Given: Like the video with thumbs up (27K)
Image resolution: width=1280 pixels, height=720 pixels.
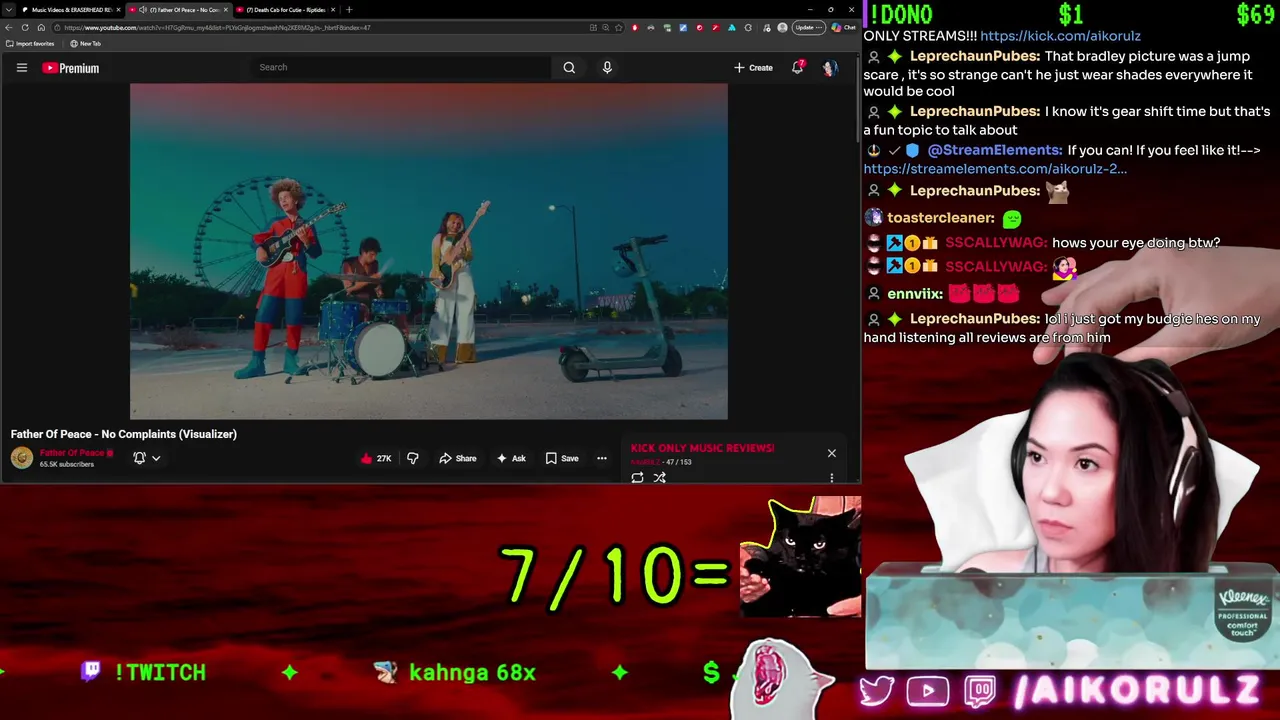Looking at the screenshot, I should click(376, 458).
